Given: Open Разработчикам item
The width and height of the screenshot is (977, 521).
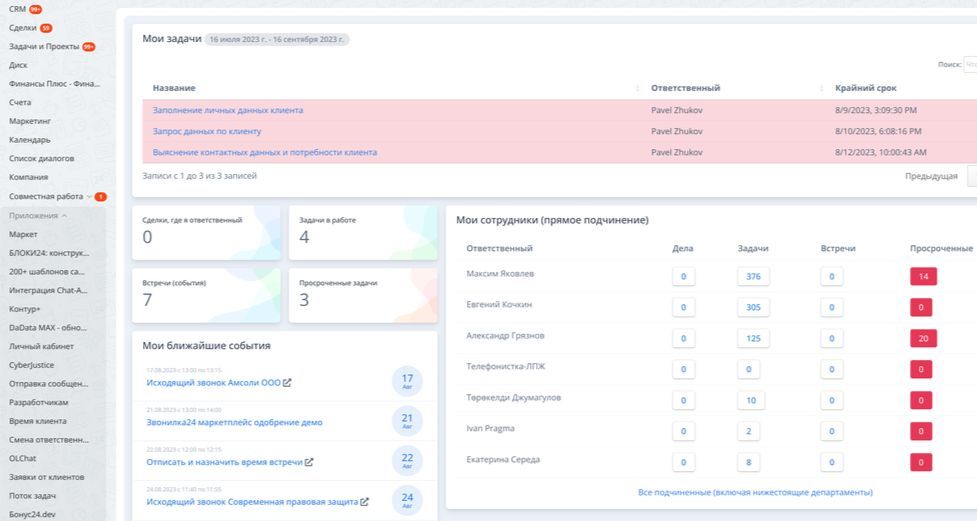Looking at the screenshot, I should coord(39,403).
